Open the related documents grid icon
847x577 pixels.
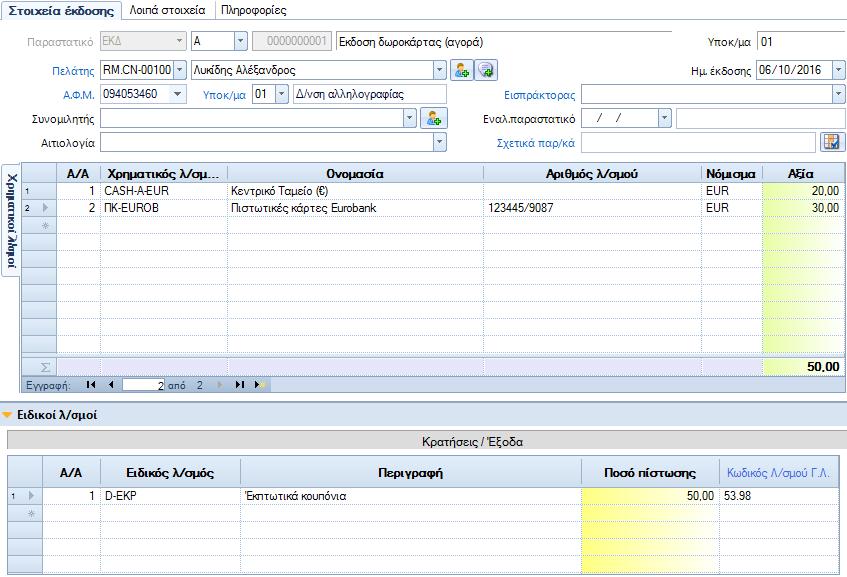[x=832, y=142]
